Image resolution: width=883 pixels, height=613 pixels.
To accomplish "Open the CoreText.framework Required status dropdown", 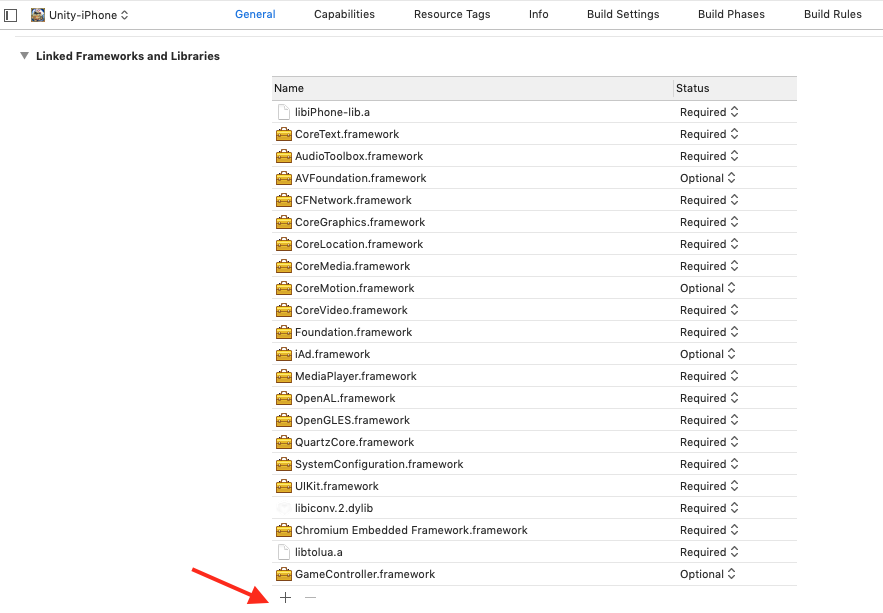I will point(709,135).
